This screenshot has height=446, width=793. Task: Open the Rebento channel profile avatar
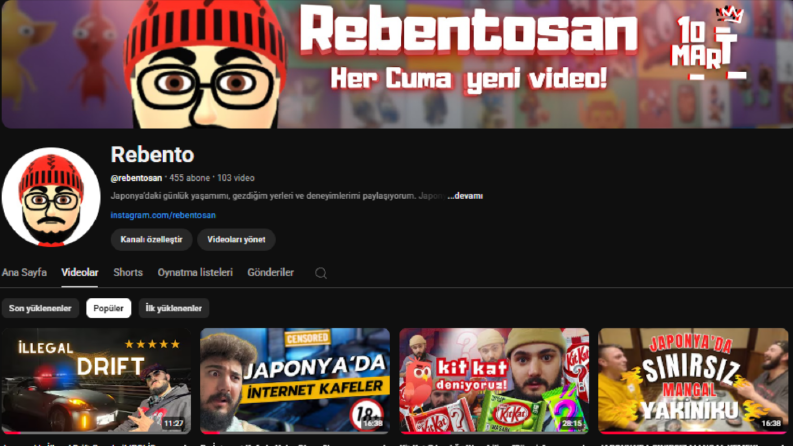click(x=51, y=197)
